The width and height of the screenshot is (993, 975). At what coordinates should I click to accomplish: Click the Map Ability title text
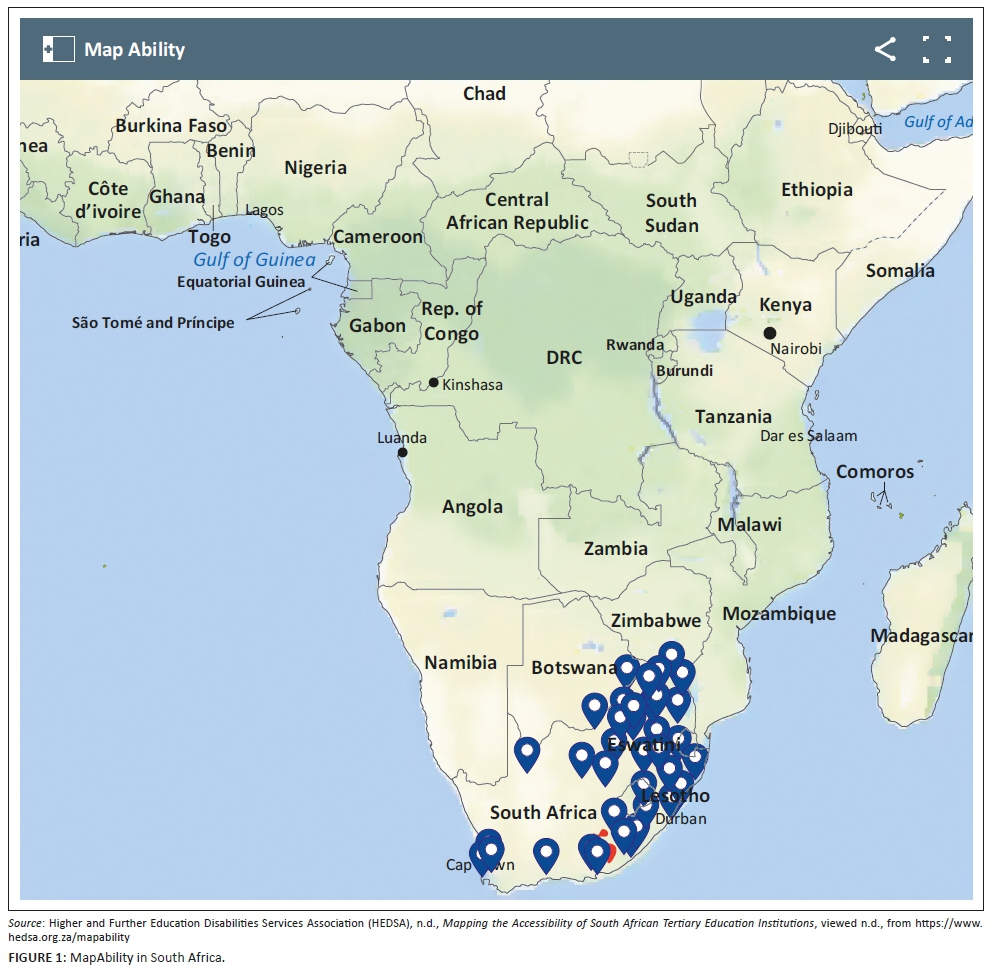[x=134, y=49]
